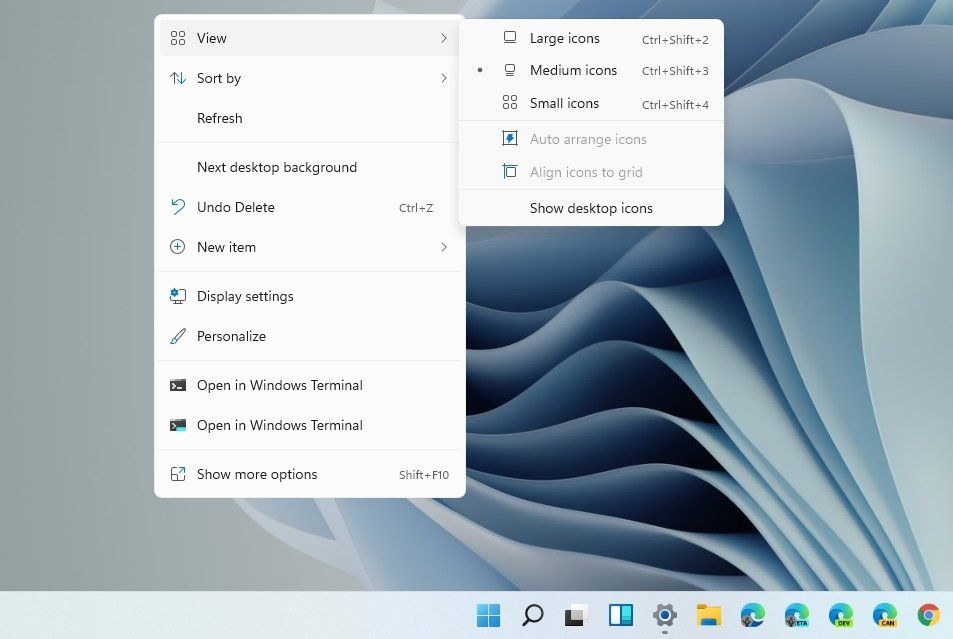This screenshot has width=953, height=639.
Task: Open Display settings
Action: (243, 296)
